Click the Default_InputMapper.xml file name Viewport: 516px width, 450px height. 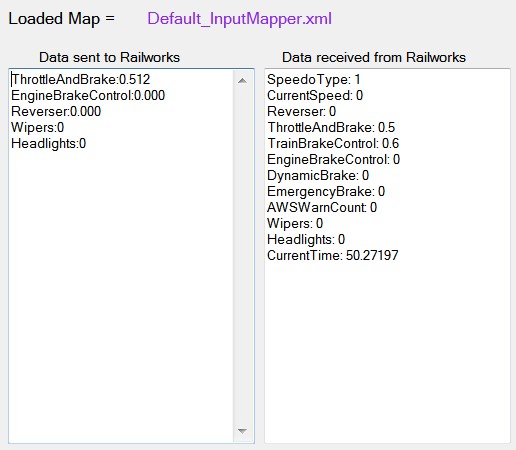(240, 19)
